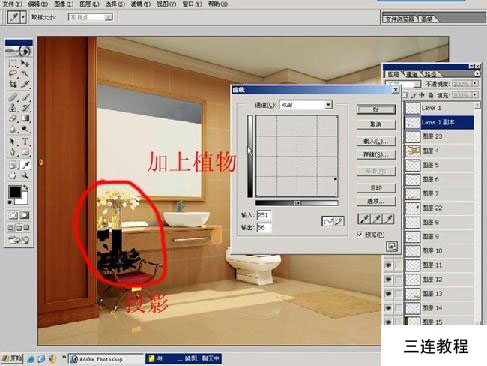Hide layer 图层 15 with eye icon
Image resolution: width=487 pixels, height=366 pixels.
(388, 322)
